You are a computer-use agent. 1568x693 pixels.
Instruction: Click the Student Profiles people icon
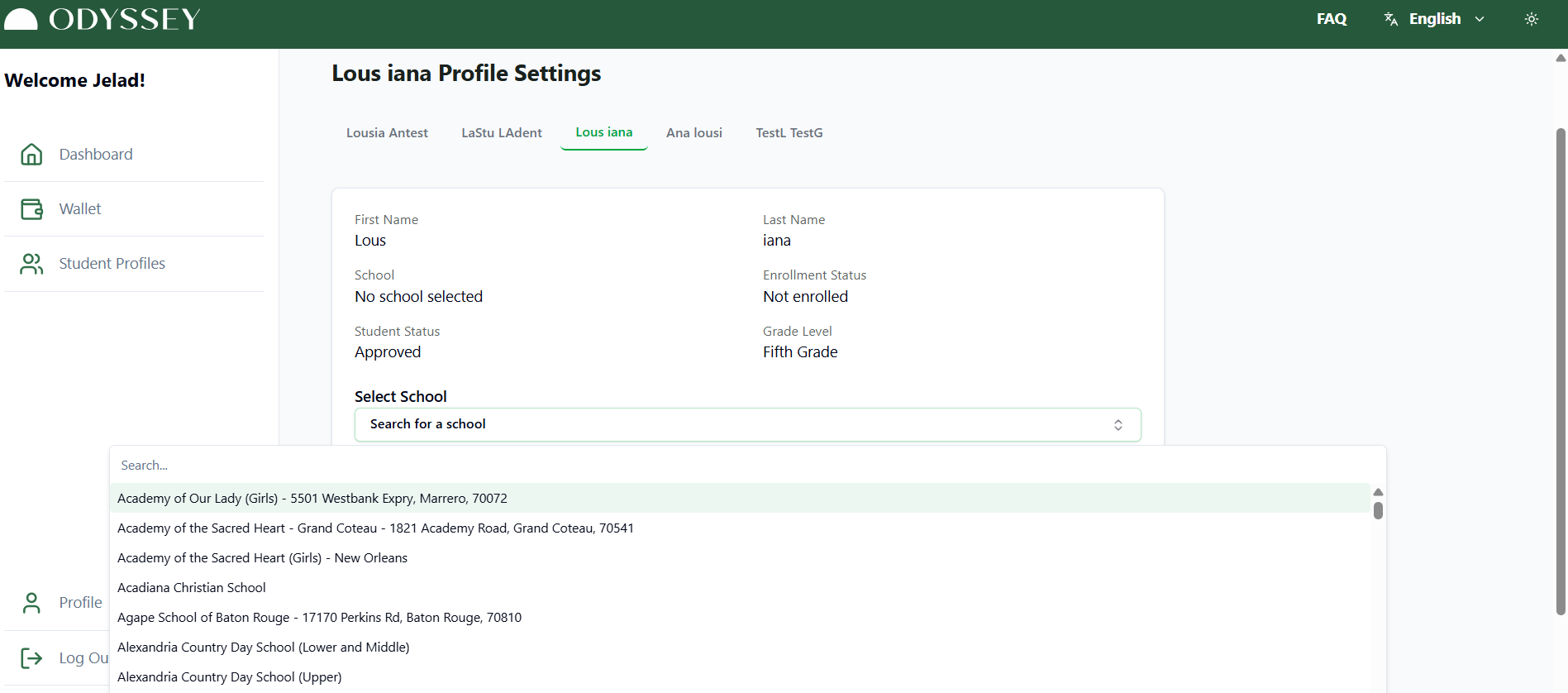(x=31, y=264)
